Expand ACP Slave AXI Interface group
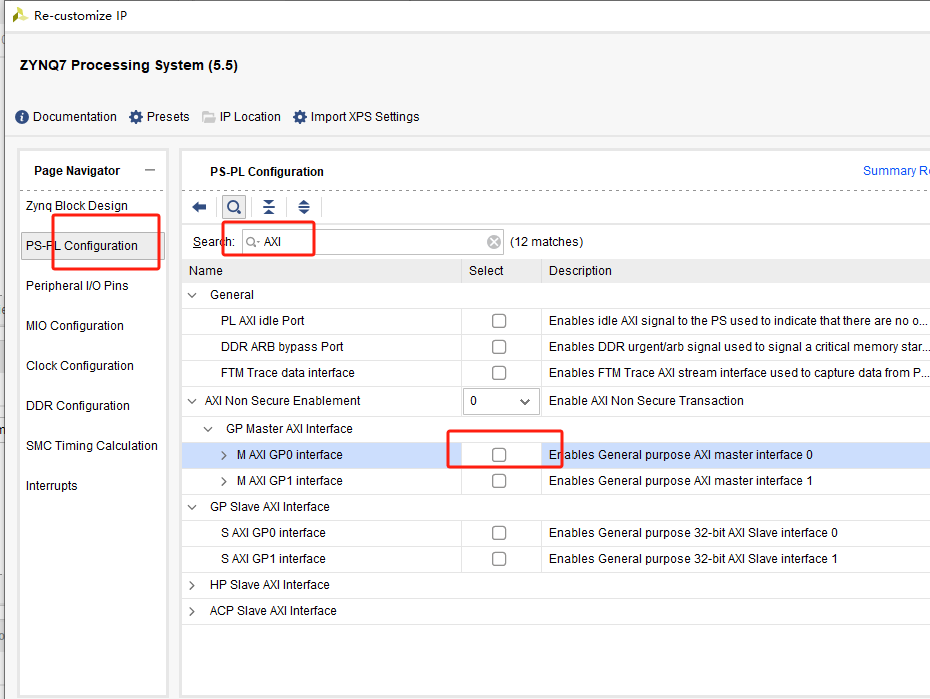The height and width of the screenshot is (699, 930). (x=192, y=611)
